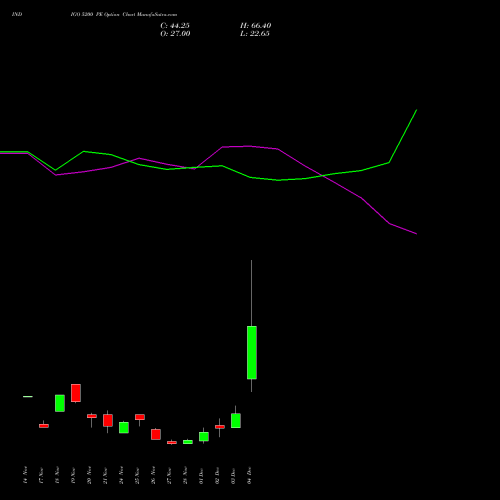Select the 27 Nov date label
This screenshot has height=500, width=500.
pos(169,475)
